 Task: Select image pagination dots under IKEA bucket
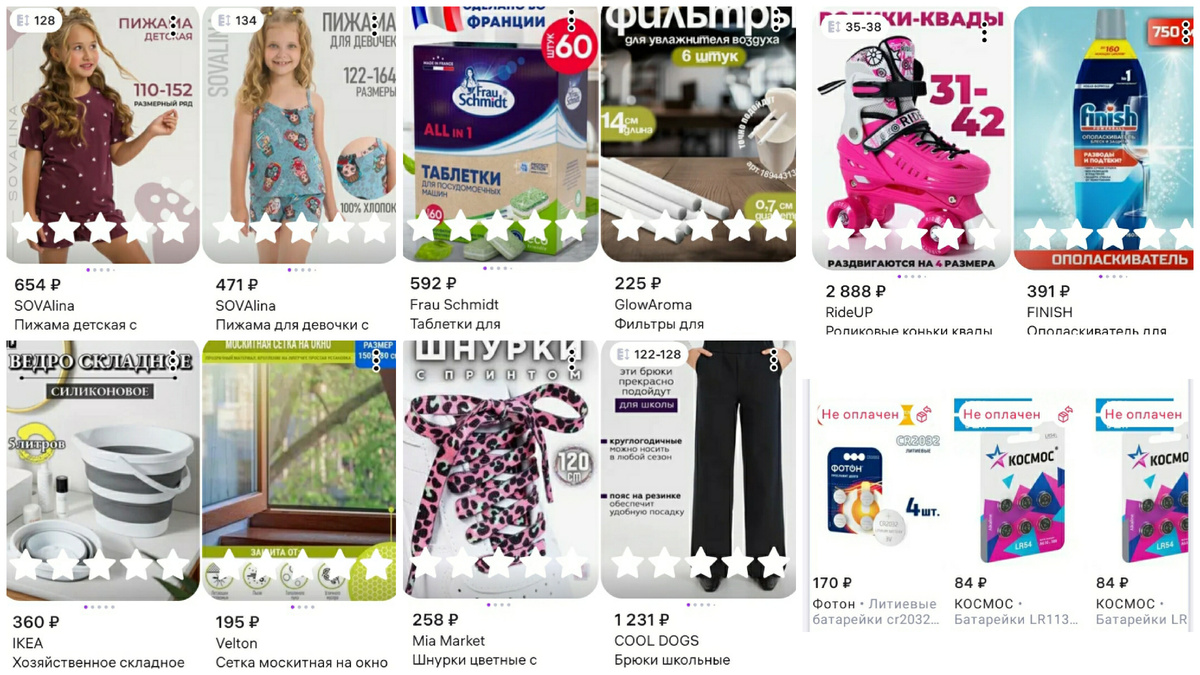pos(99,606)
